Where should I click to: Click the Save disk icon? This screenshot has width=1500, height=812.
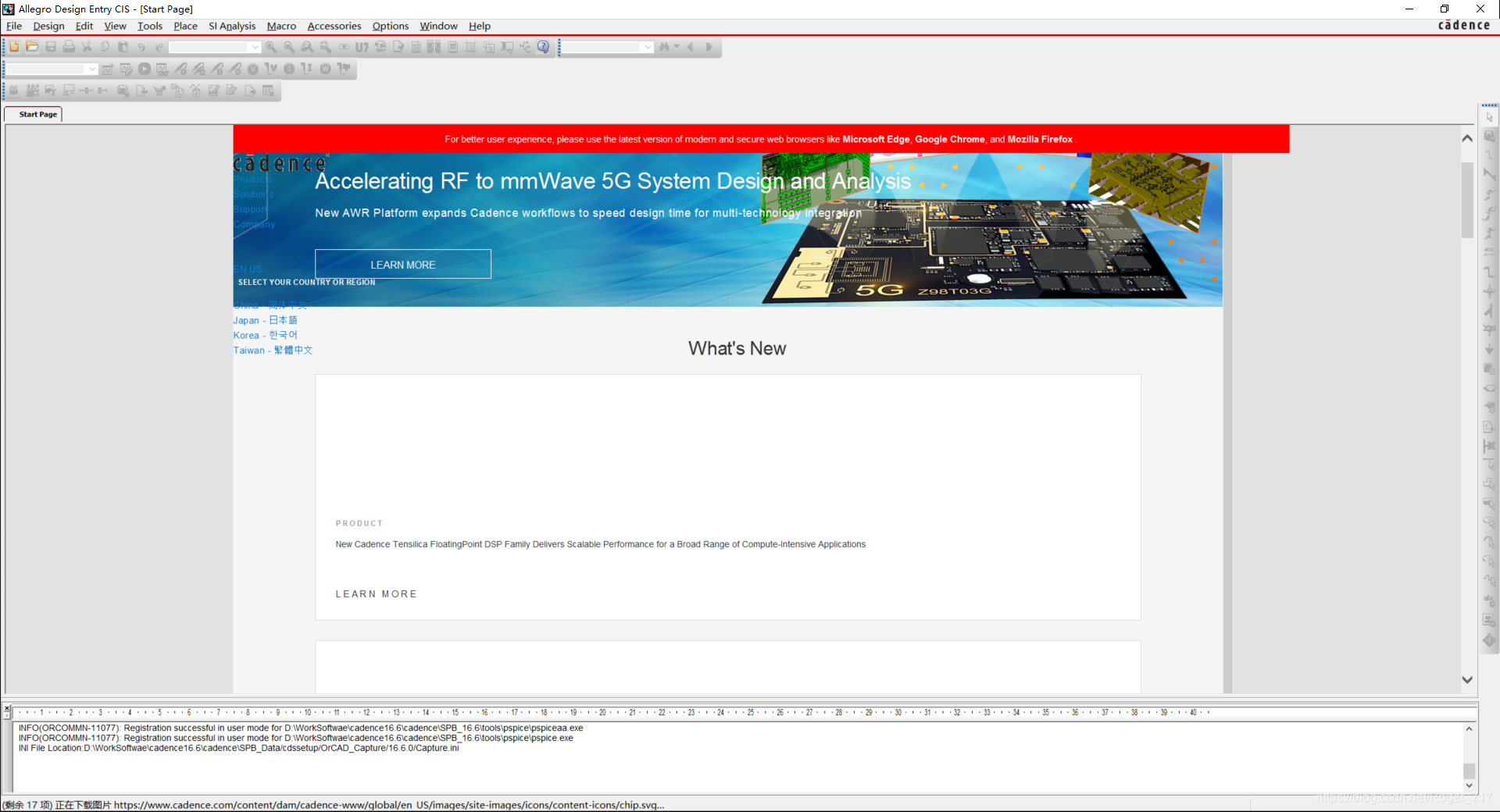tap(51, 47)
